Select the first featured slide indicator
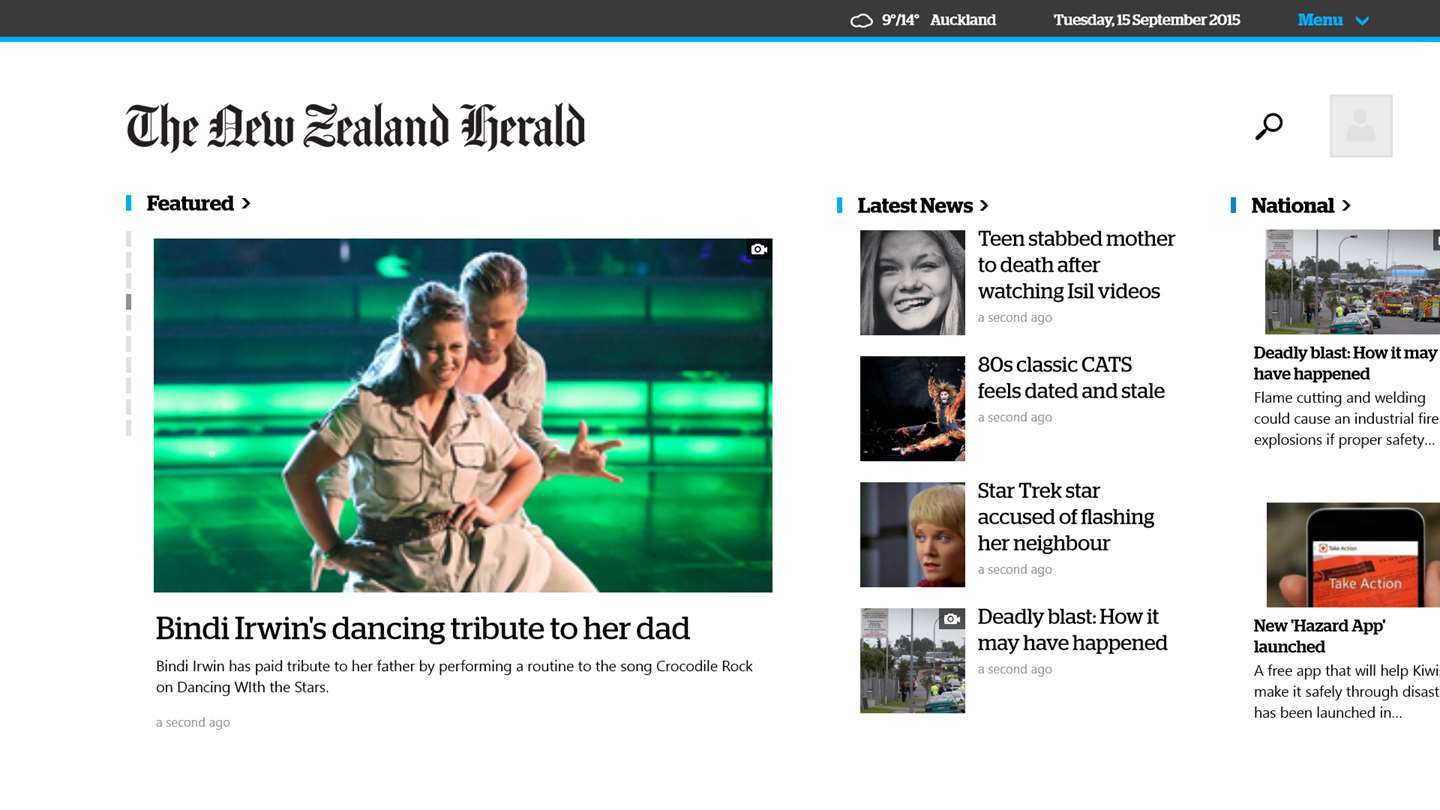 tap(128, 239)
